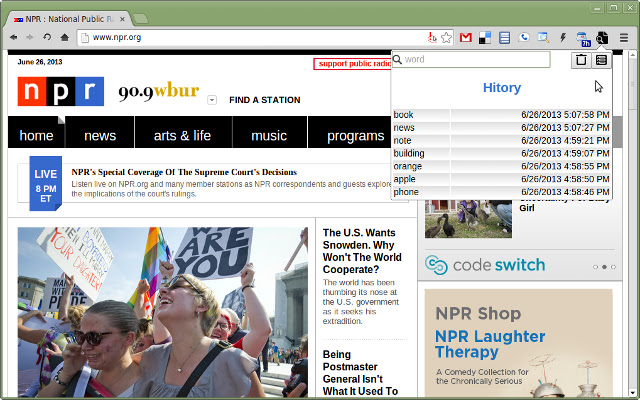Open the ducks photo thumbnail
This screenshot has width=640, height=400.
[468, 219]
